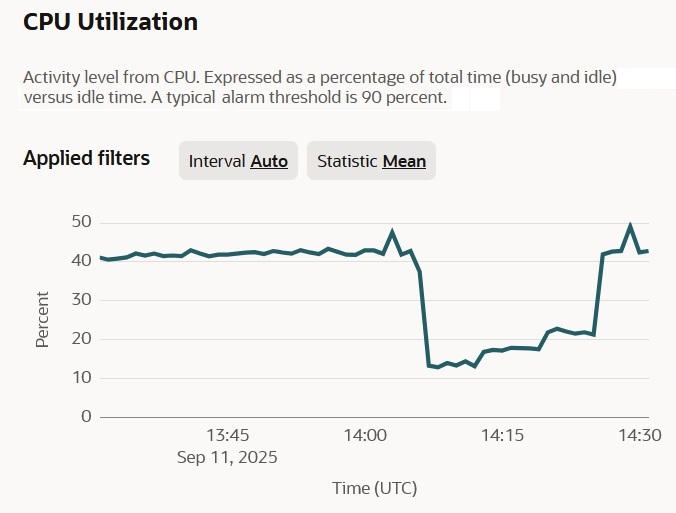Image resolution: width=676 pixels, height=513 pixels.
Task: Click the 20 value on y-axis
Action: [81, 338]
